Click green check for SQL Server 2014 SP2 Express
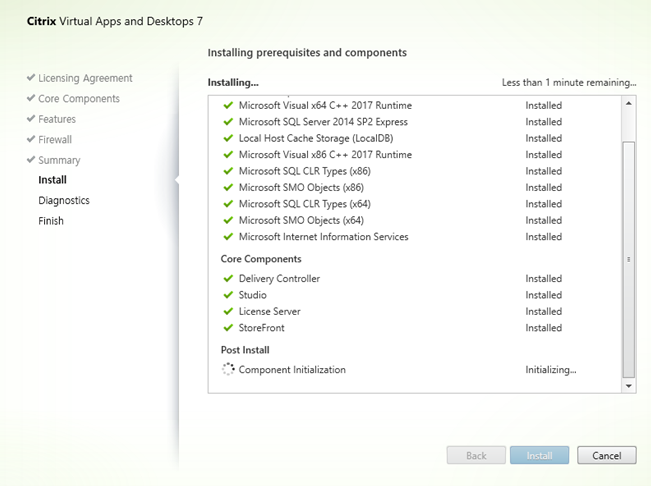Viewport: 651px width, 486px height. coord(228,122)
